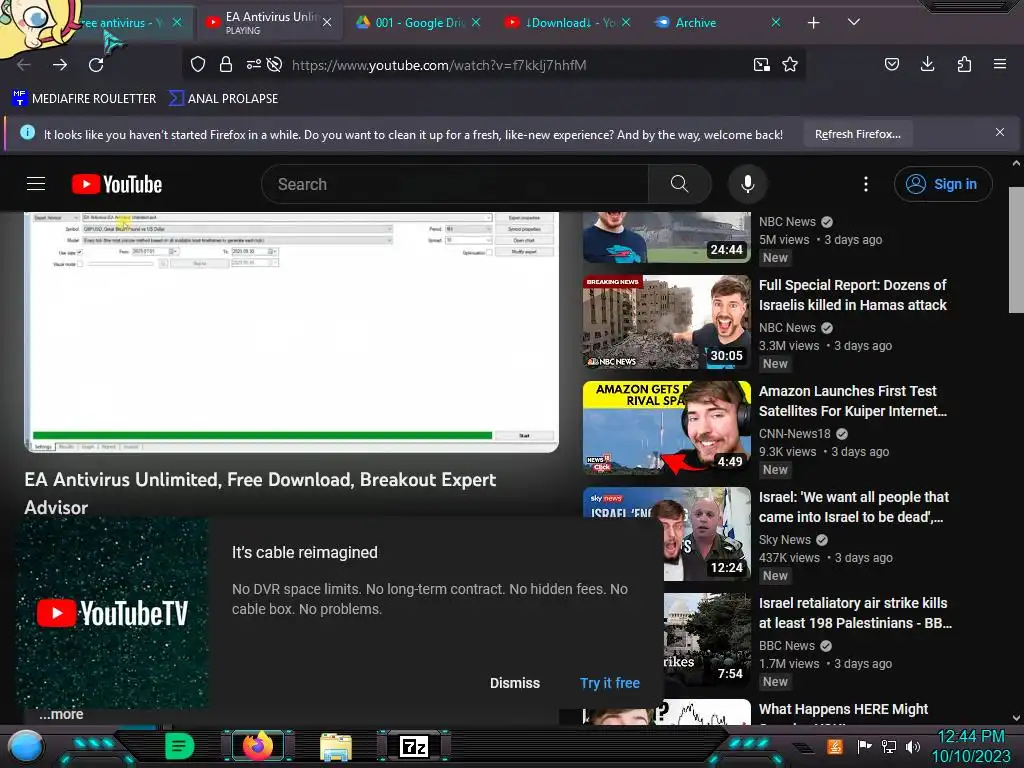Switch to the Download YouTube tab

[x=567, y=23]
